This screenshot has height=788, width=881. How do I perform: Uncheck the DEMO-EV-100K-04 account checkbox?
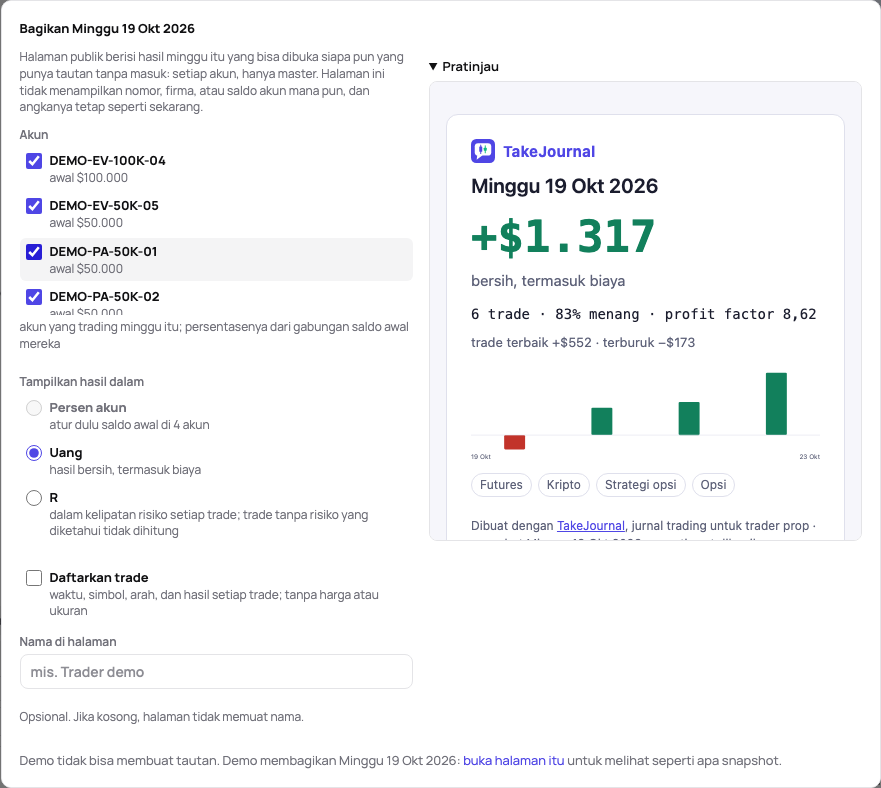pos(34,161)
